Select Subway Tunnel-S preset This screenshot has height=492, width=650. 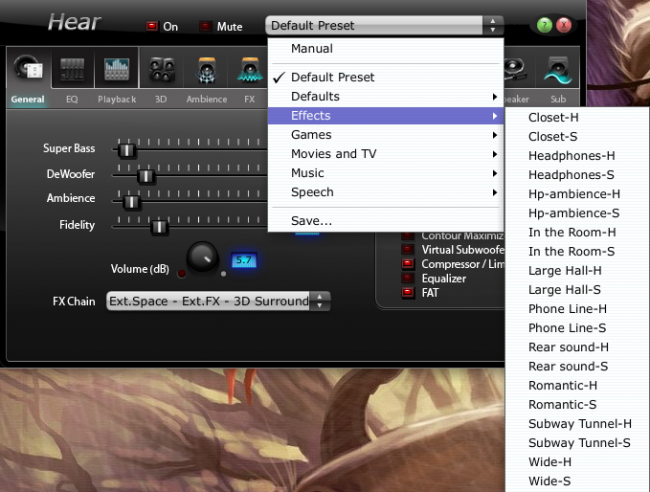tap(577, 443)
